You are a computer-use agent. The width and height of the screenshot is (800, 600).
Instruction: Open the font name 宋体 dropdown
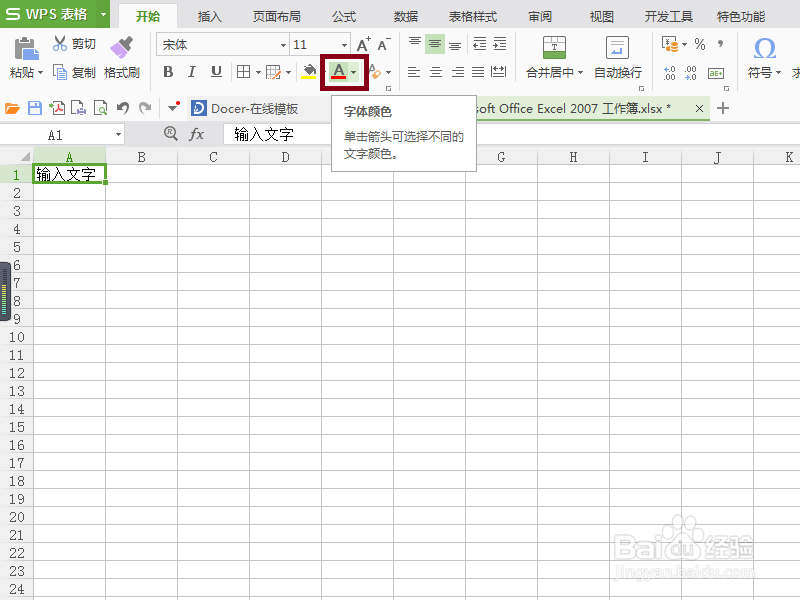tap(282, 44)
